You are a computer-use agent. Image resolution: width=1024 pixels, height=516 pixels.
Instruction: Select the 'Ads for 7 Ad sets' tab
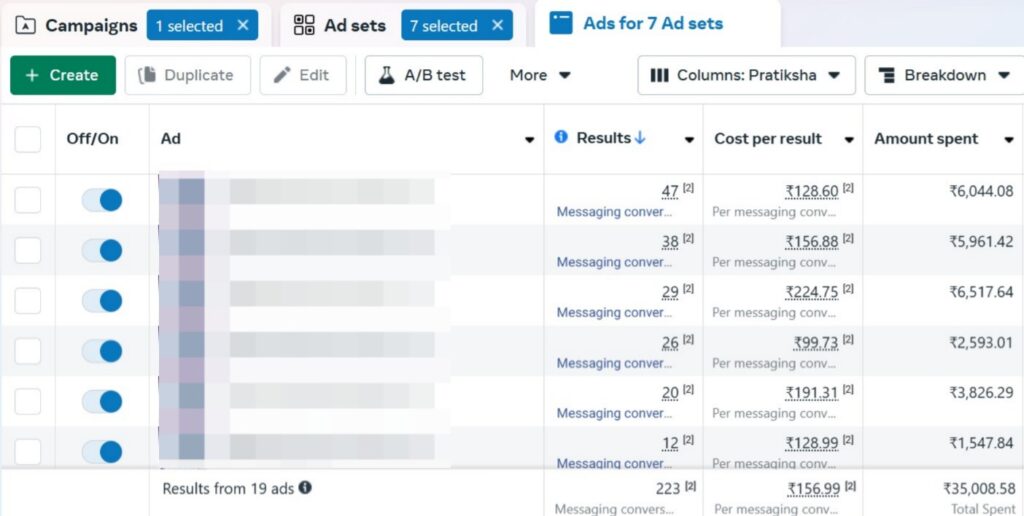pyautogui.click(x=652, y=23)
